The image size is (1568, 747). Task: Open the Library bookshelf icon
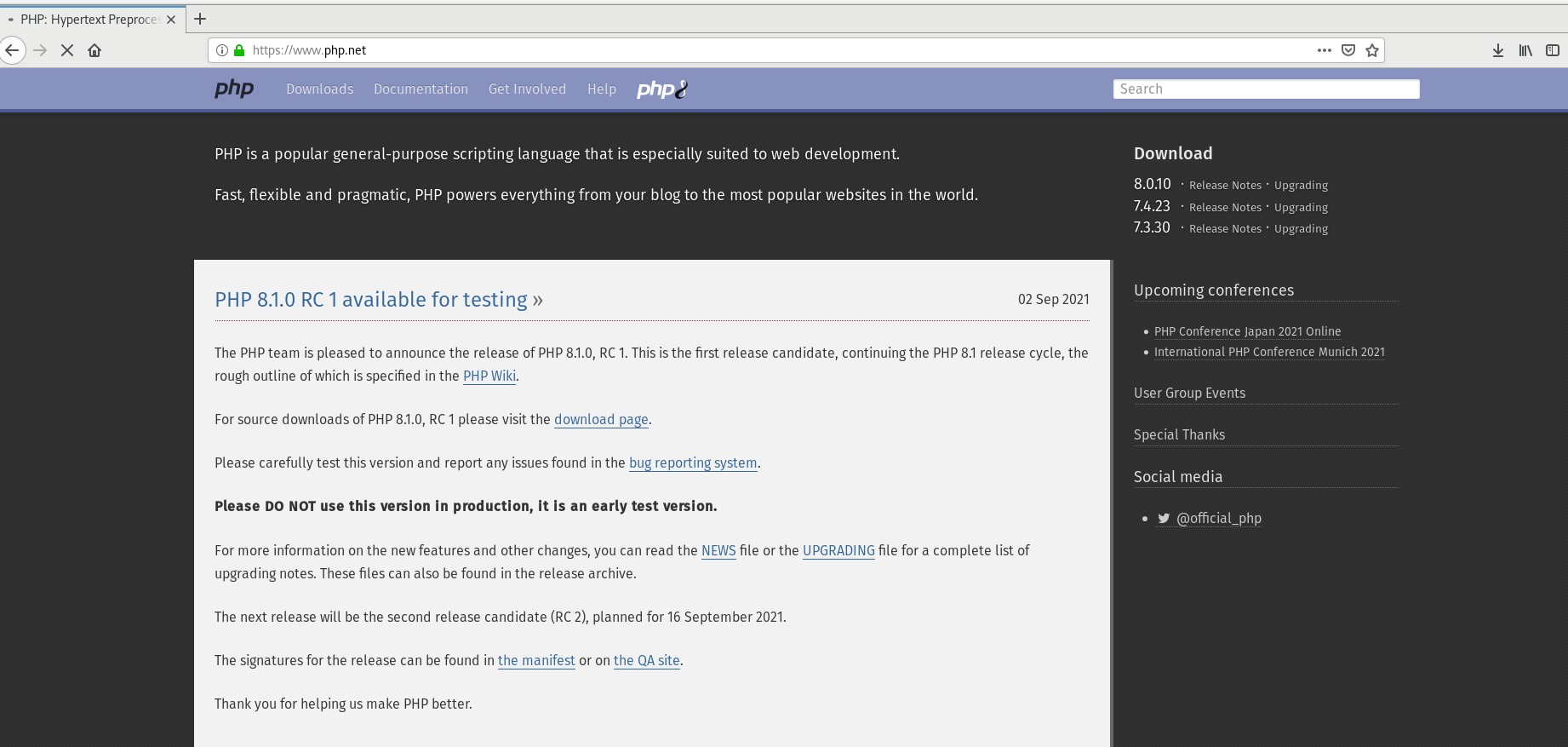1525,50
